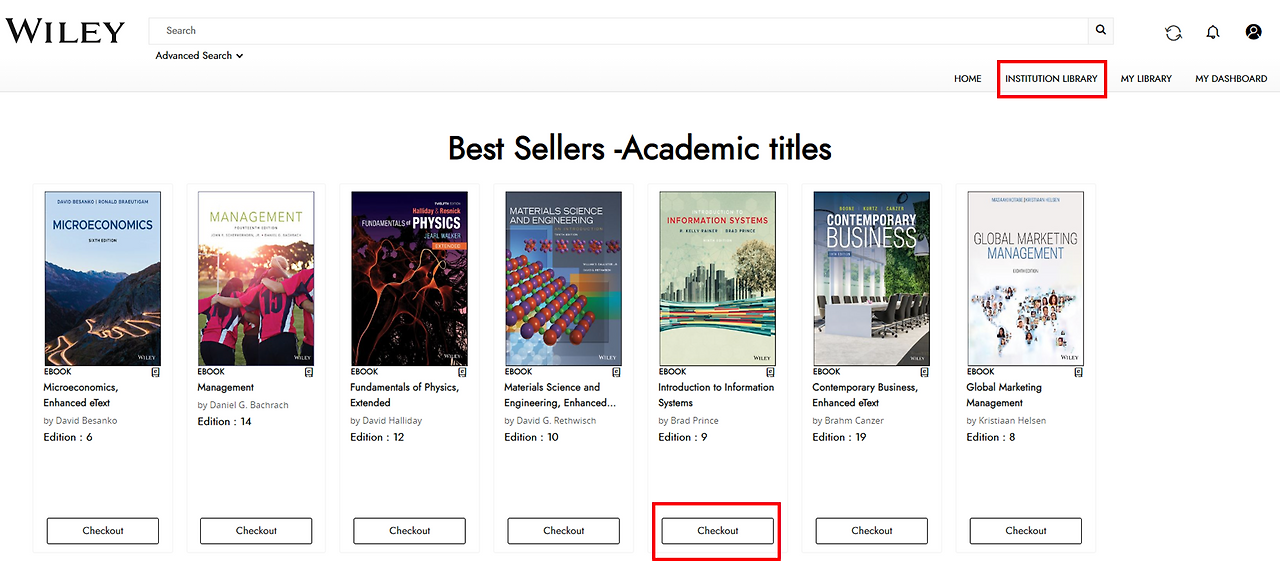Expand the Advanced Search dropdown
Viewport: 1280px width, 561px height.
pyautogui.click(x=199, y=56)
